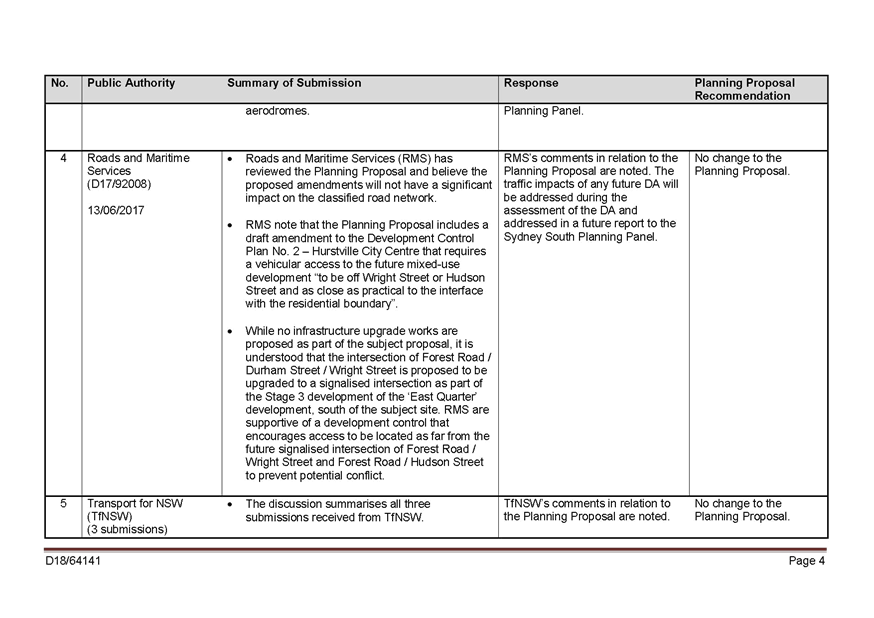Select the reference number (D17/82008)
Image resolution: width=874 pixels, height=618 pixels.
coord(119,184)
